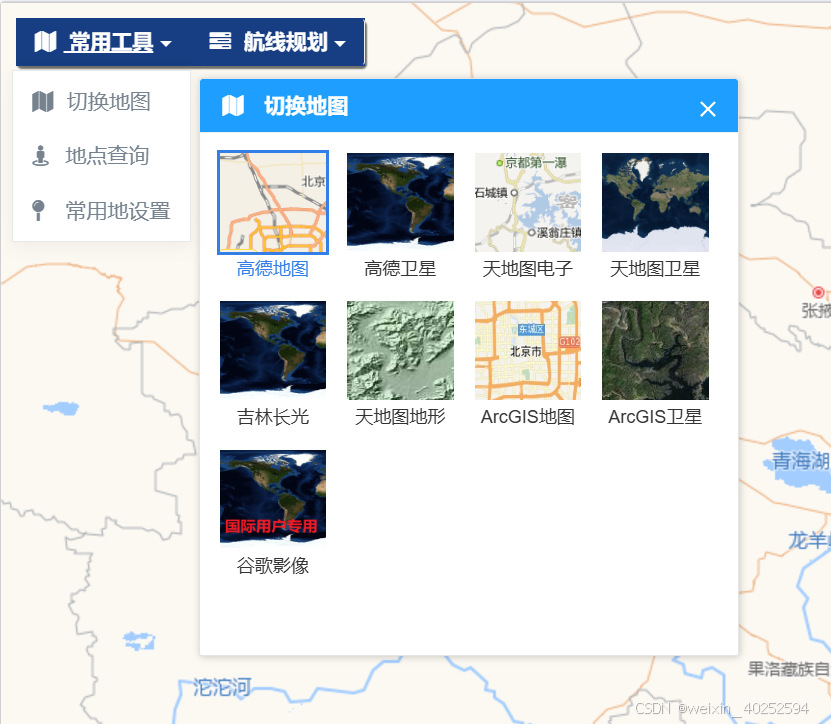Viewport: 831px width, 724px height.
Task: Click the 吉林长光 label text
Action: coord(273,417)
